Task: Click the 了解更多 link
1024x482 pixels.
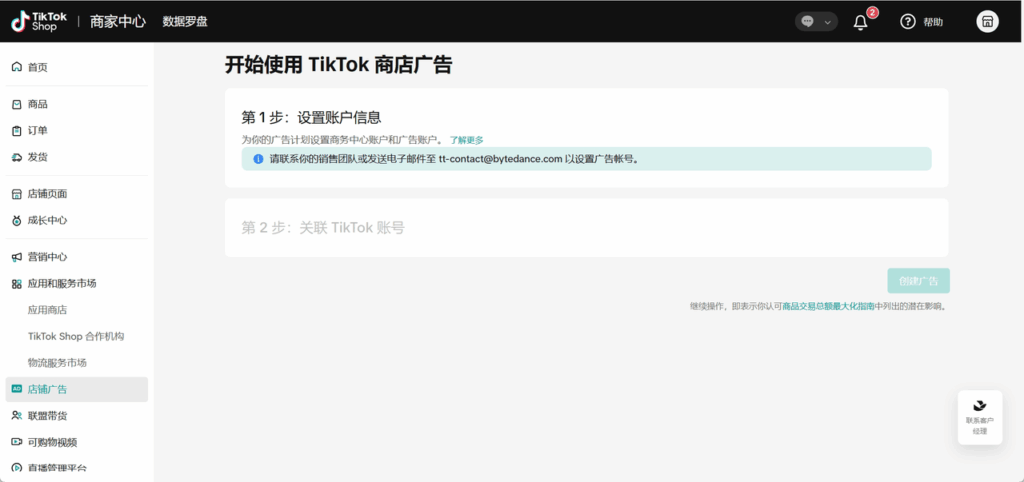Action: 466,140
